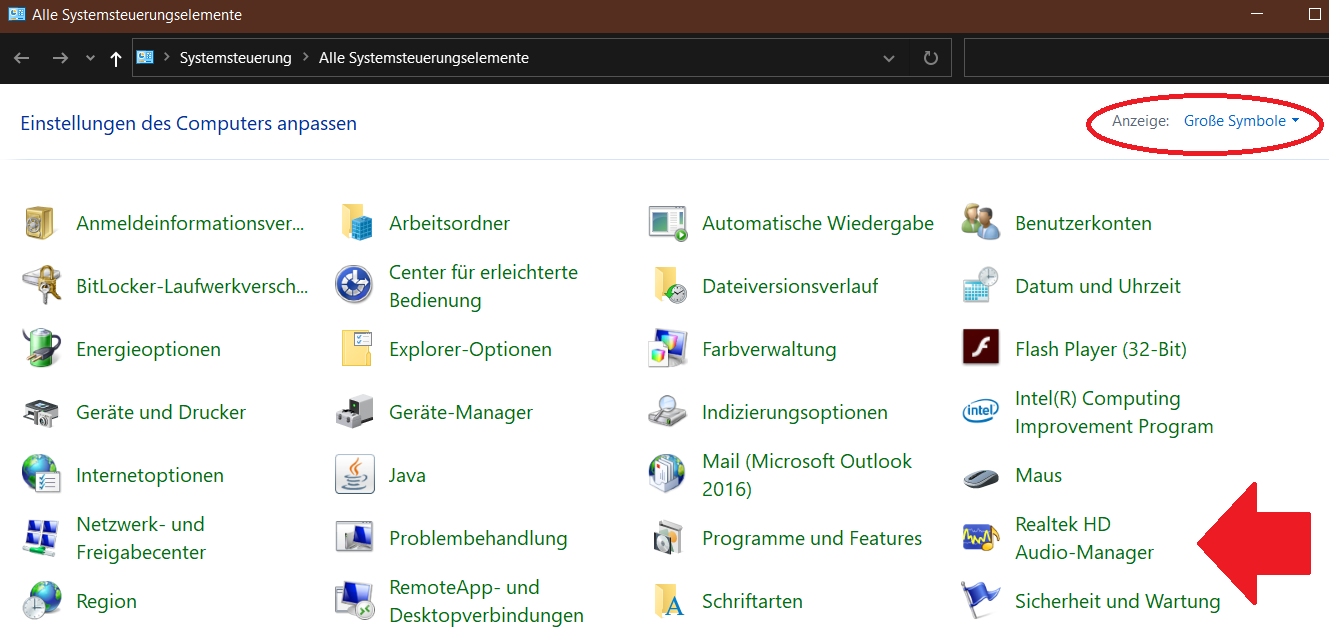1329x630 pixels.
Task: Refresh the current view
Action: [x=930, y=57]
